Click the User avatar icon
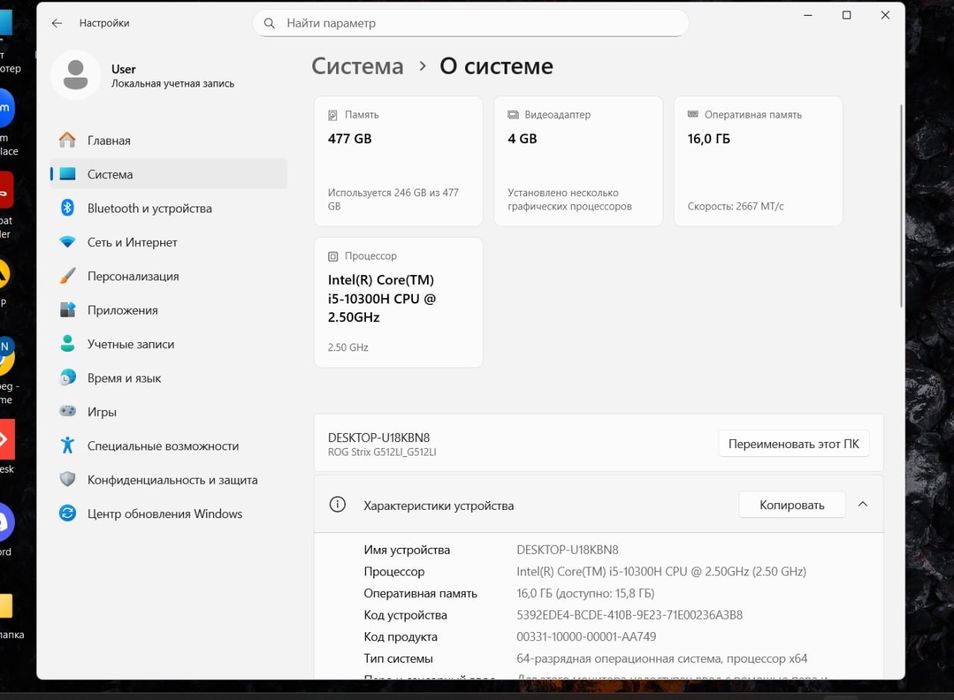 tap(75, 75)
